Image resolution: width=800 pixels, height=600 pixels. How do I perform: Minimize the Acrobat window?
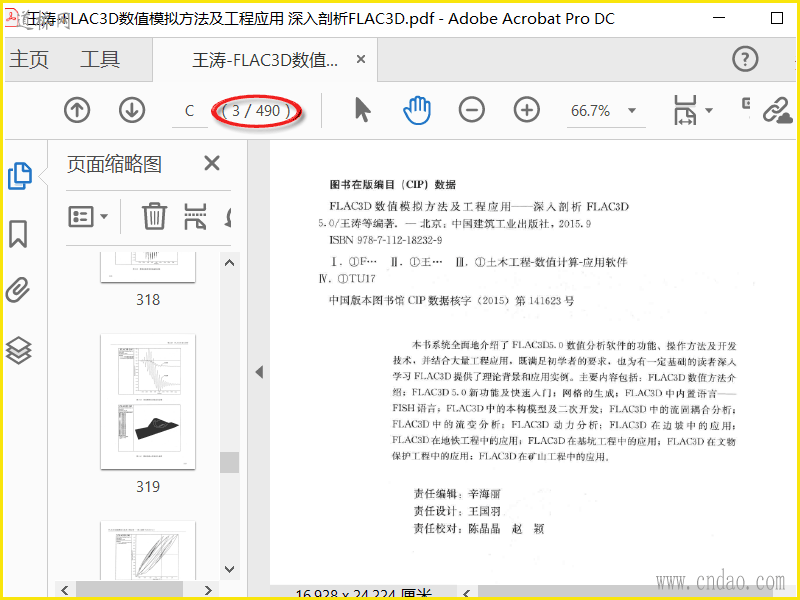pyautogui.click(x=719, y=18)
